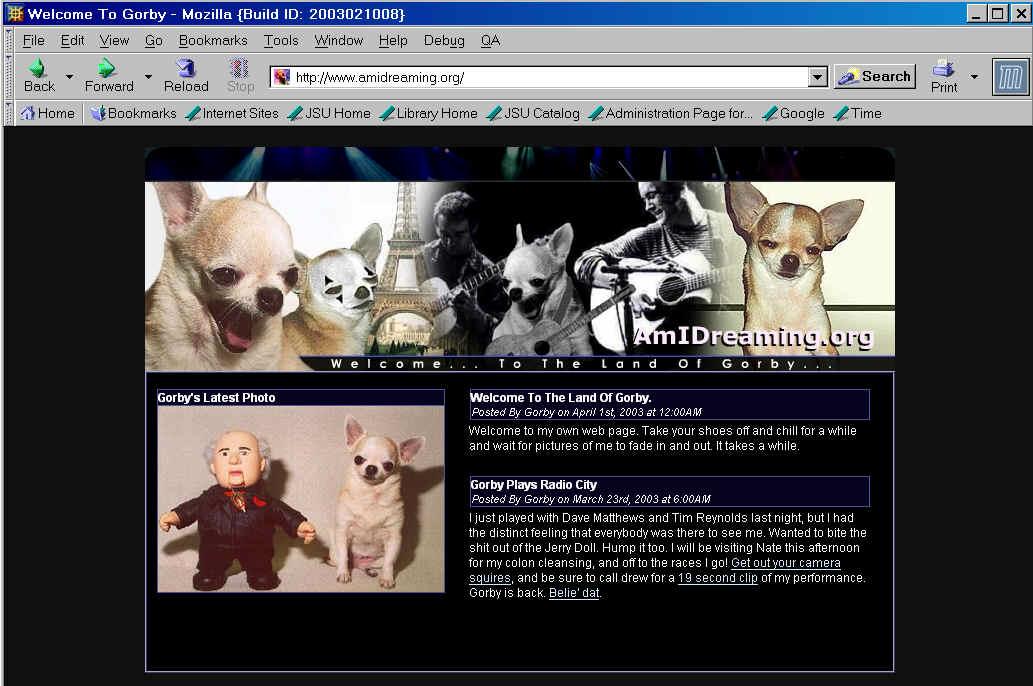Expand the Back history dropdown arrow

click(69, 76)
